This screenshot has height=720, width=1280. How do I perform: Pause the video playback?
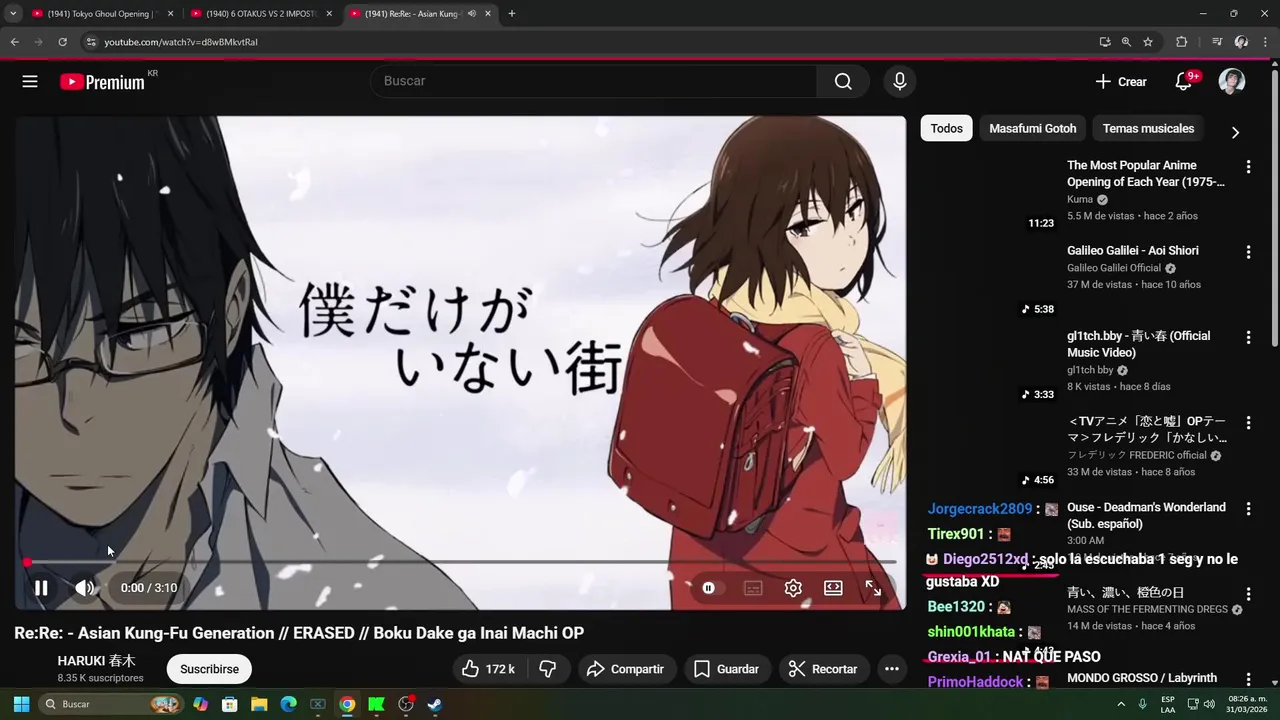click(41, 588)
